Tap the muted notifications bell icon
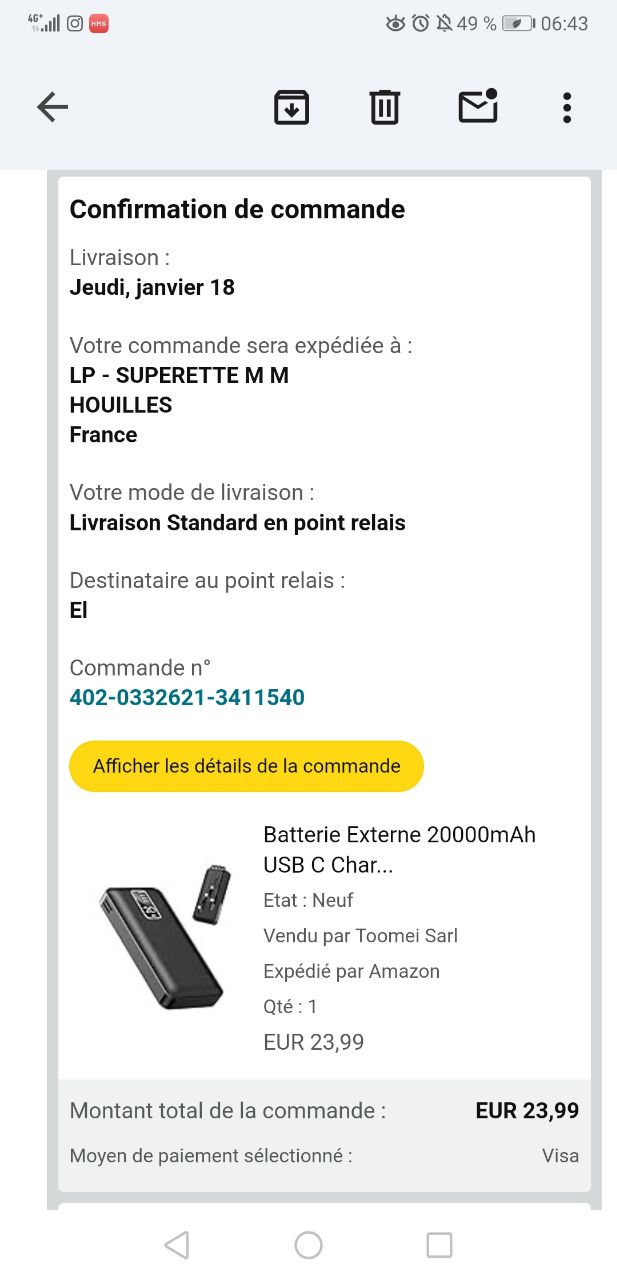 click(444, 23)
